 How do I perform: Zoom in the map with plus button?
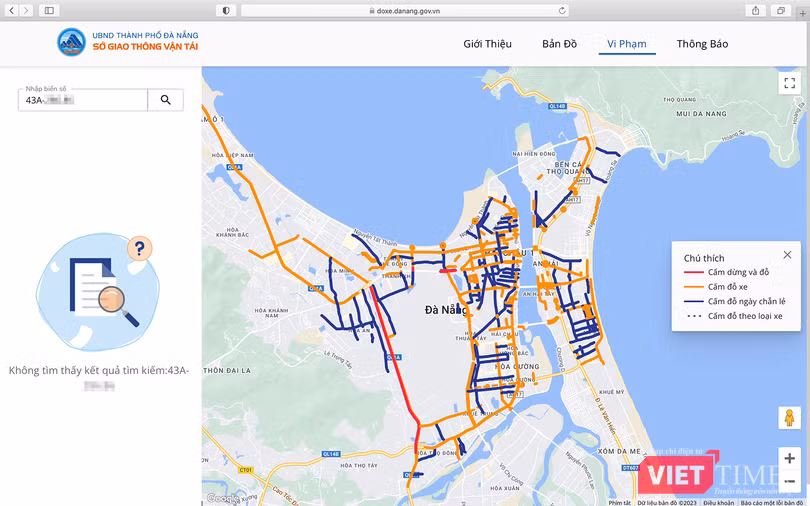point(789,458)
